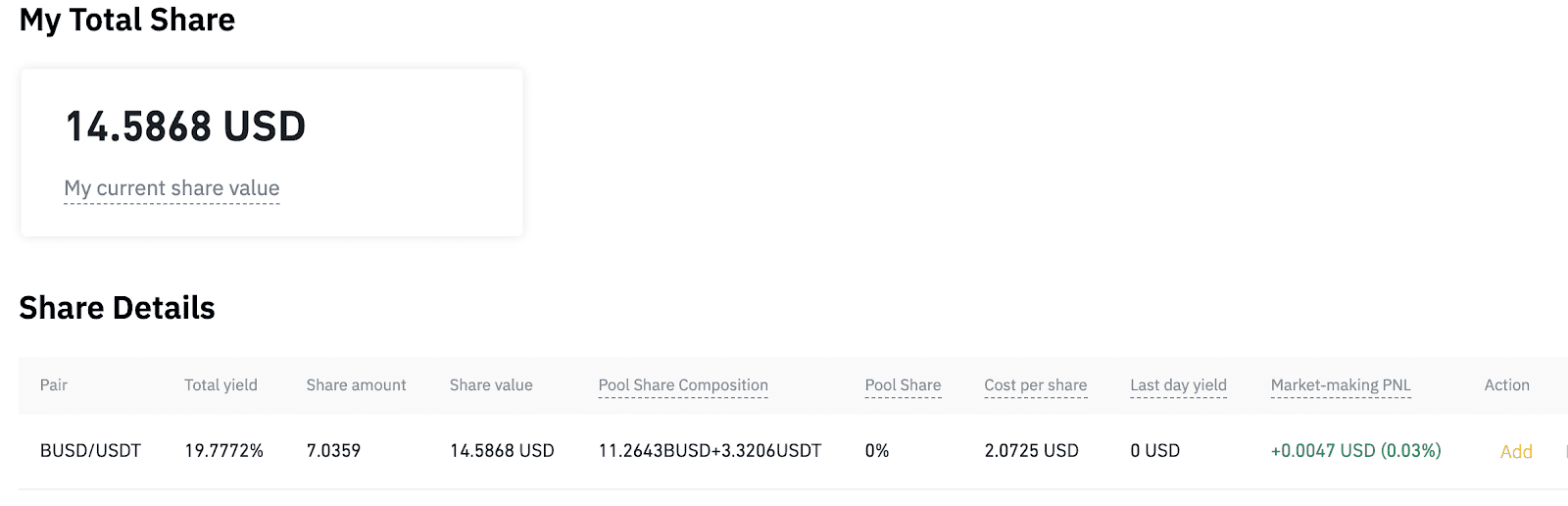Click the Add link in Action column

coord(1515,452)
